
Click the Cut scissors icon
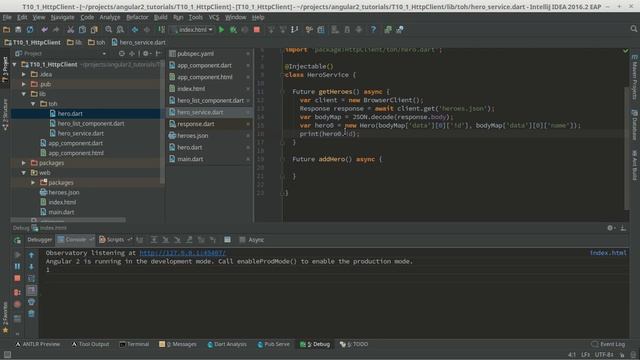[71, 29]
